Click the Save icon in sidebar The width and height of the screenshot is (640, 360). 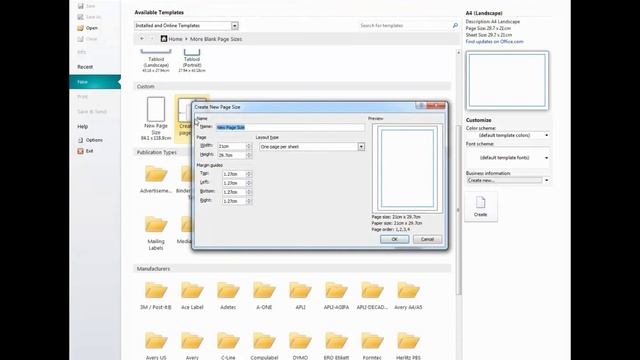click(80, 6)
